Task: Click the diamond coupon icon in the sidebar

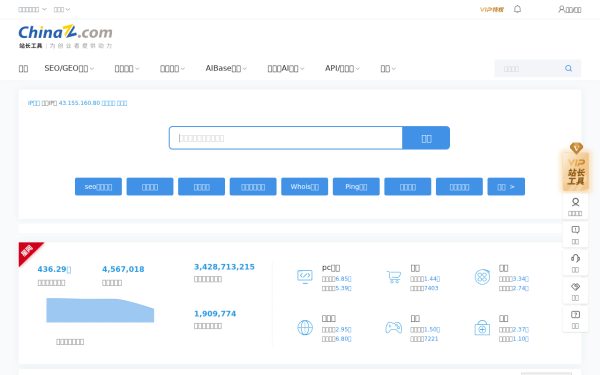Action: 575,287
